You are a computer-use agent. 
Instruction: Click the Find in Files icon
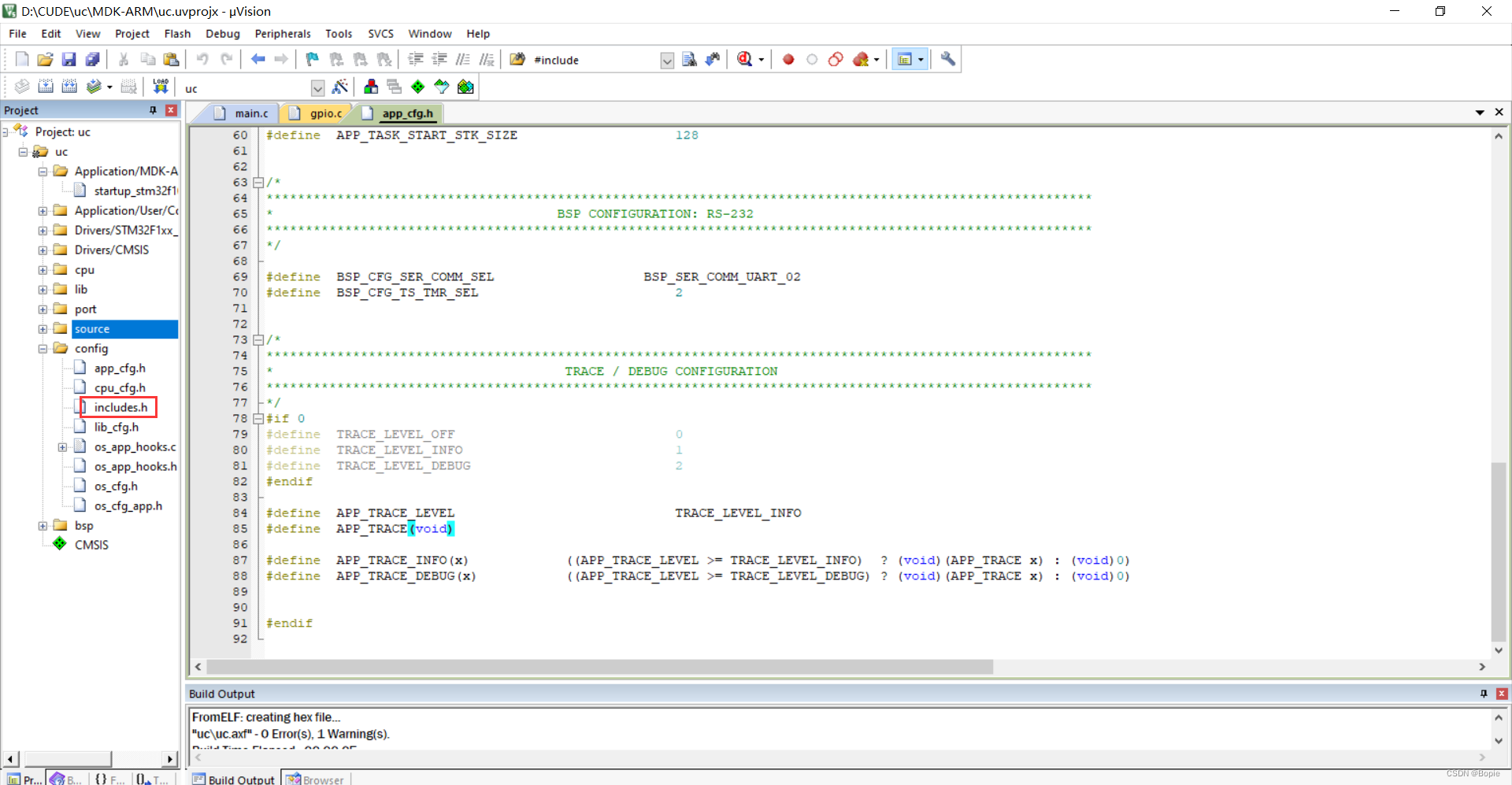517,59
